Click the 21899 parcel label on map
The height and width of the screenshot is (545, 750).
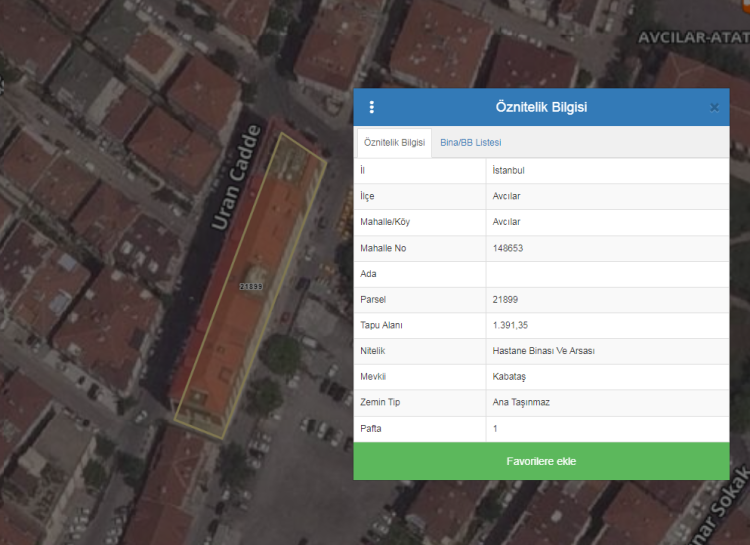coord(251,286)
